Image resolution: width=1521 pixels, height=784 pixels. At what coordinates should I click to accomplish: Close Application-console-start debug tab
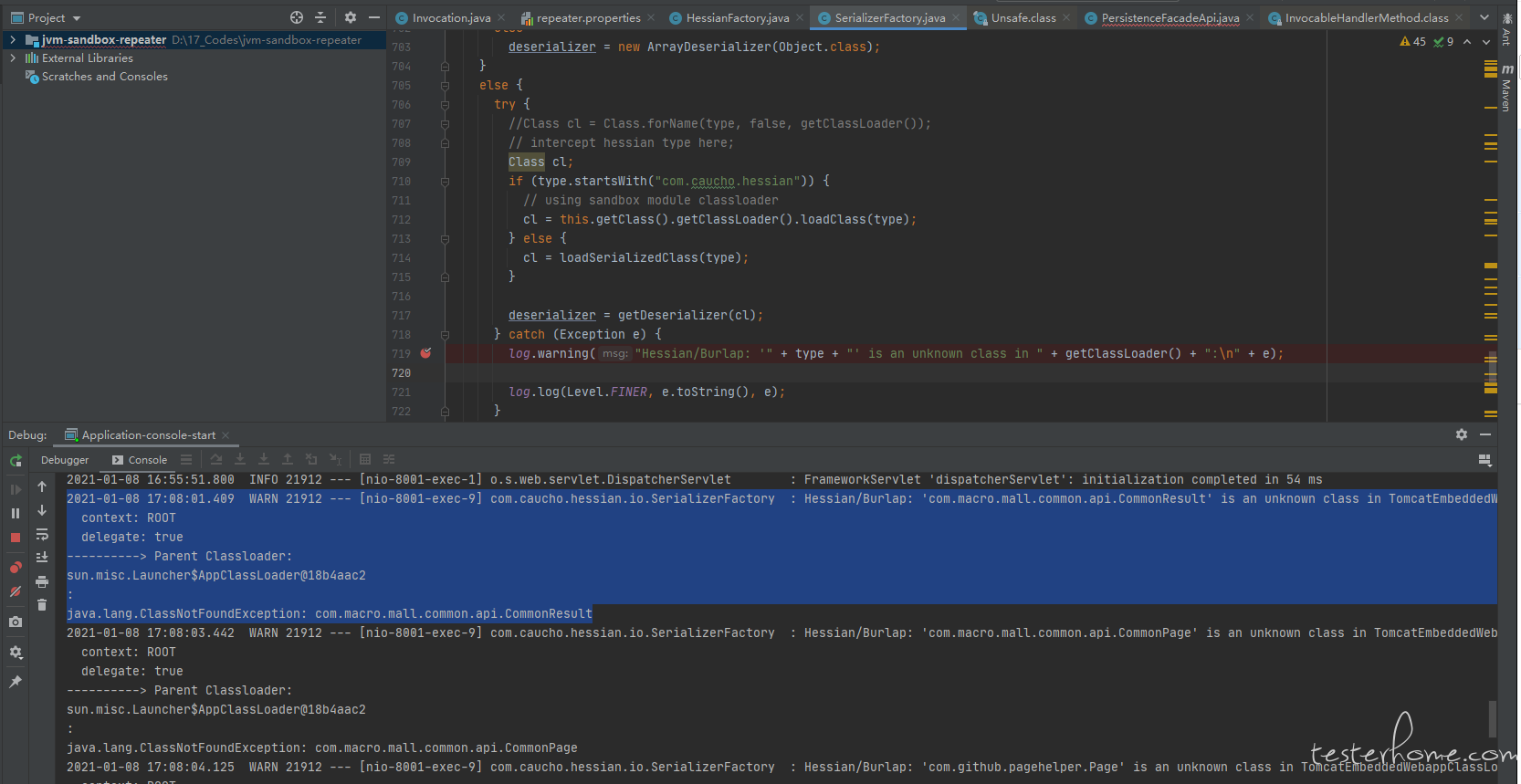(x=226, y=435)
